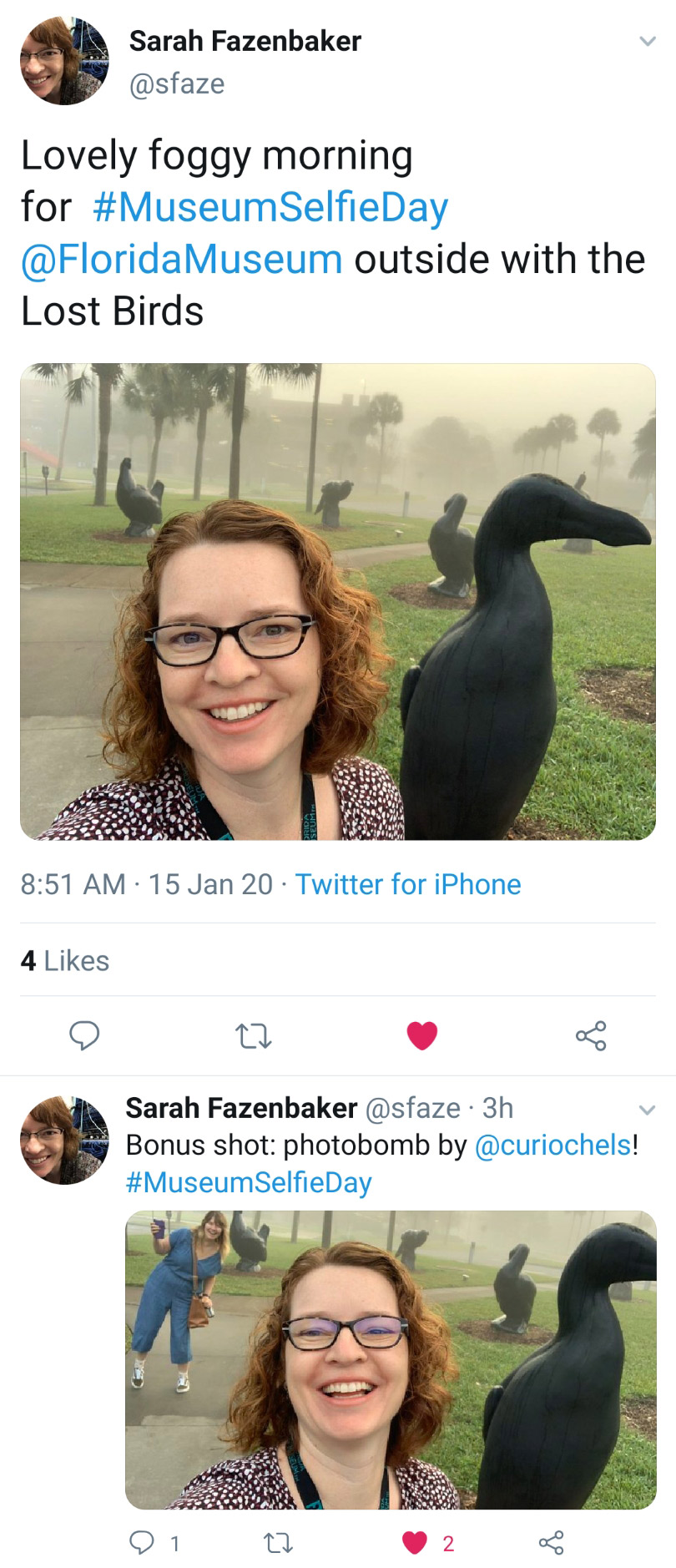Screen dimensions: 676x1568
Task: Open the #MuseumSelfieDay hashtag in main tweet
Action: point(270,207)
